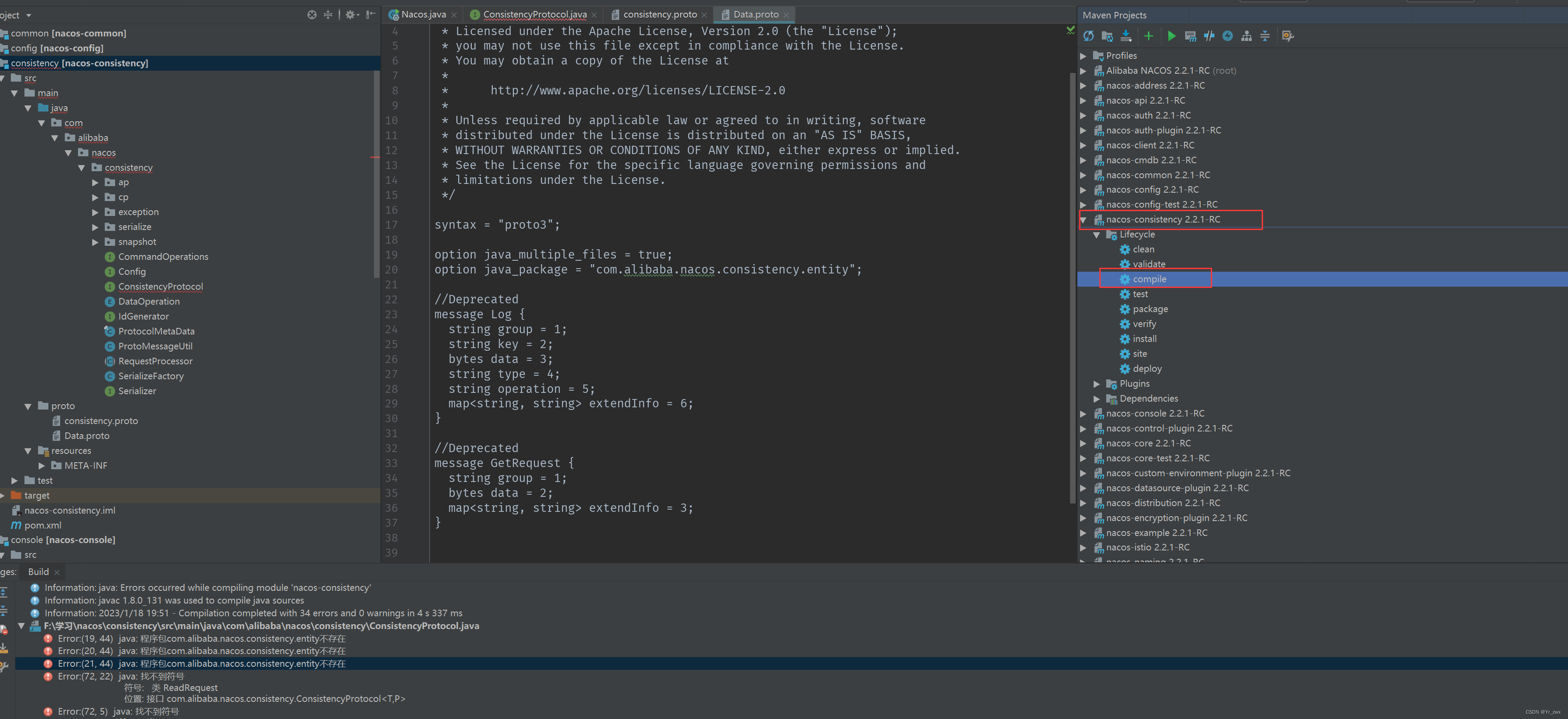Image resolution: width=1568 pixels, height=719 pixels.
Task: Expand the Profiles node
Action: 1084,55
